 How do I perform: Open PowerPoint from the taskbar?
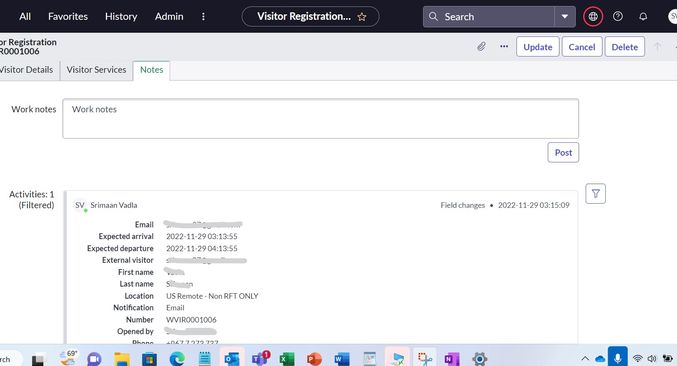[314, 359]
